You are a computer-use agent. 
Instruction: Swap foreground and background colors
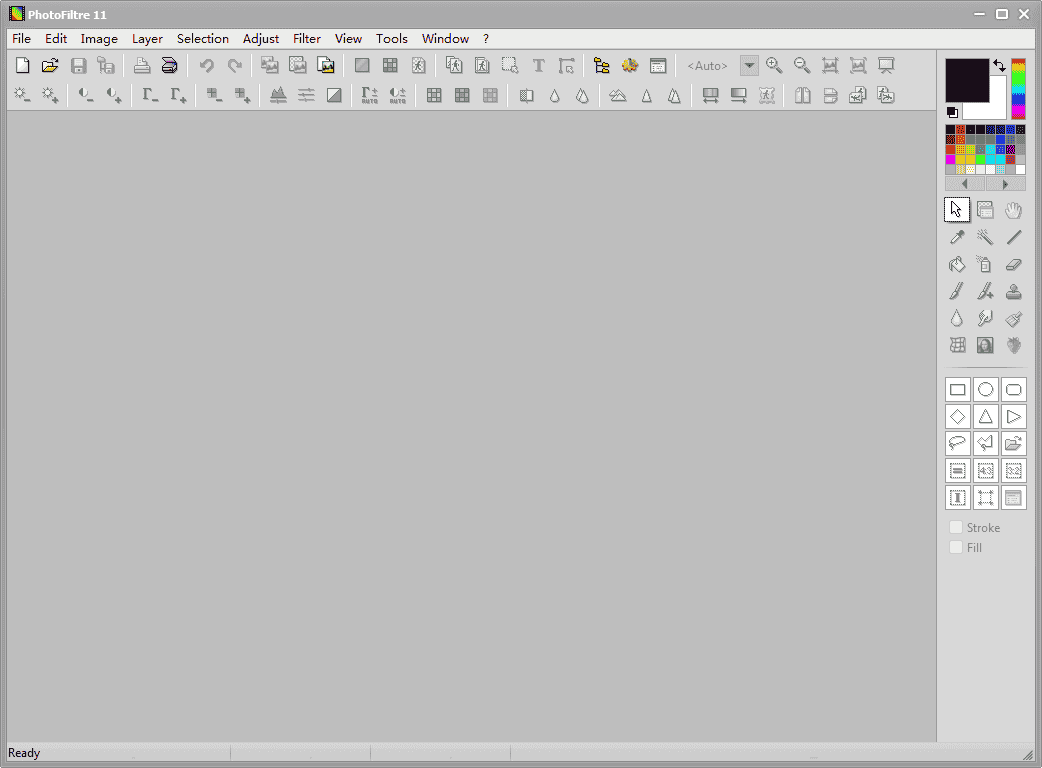pyautogui.click(x=999, y=66)
